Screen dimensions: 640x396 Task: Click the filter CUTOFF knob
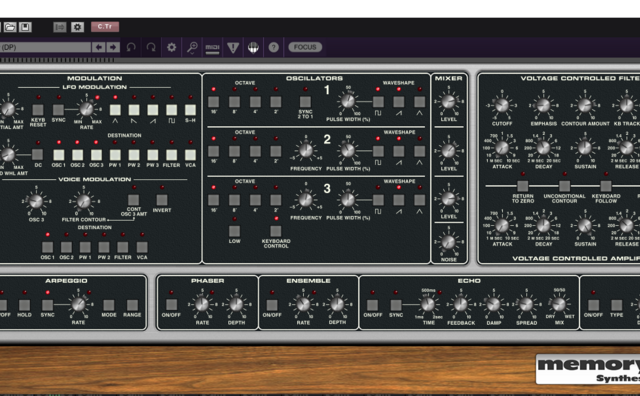pyautogui.click(x=502, y=105)
